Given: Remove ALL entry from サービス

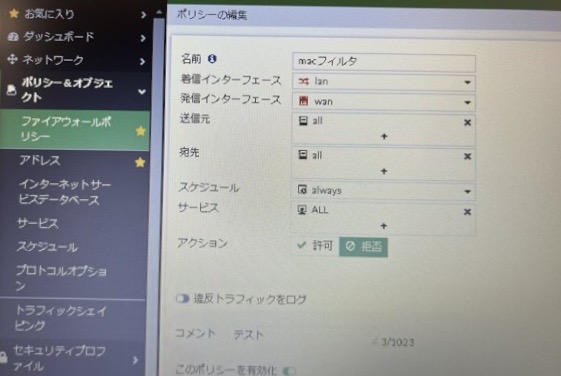Looking at the screenshot, I should click(x=467, y=212).
